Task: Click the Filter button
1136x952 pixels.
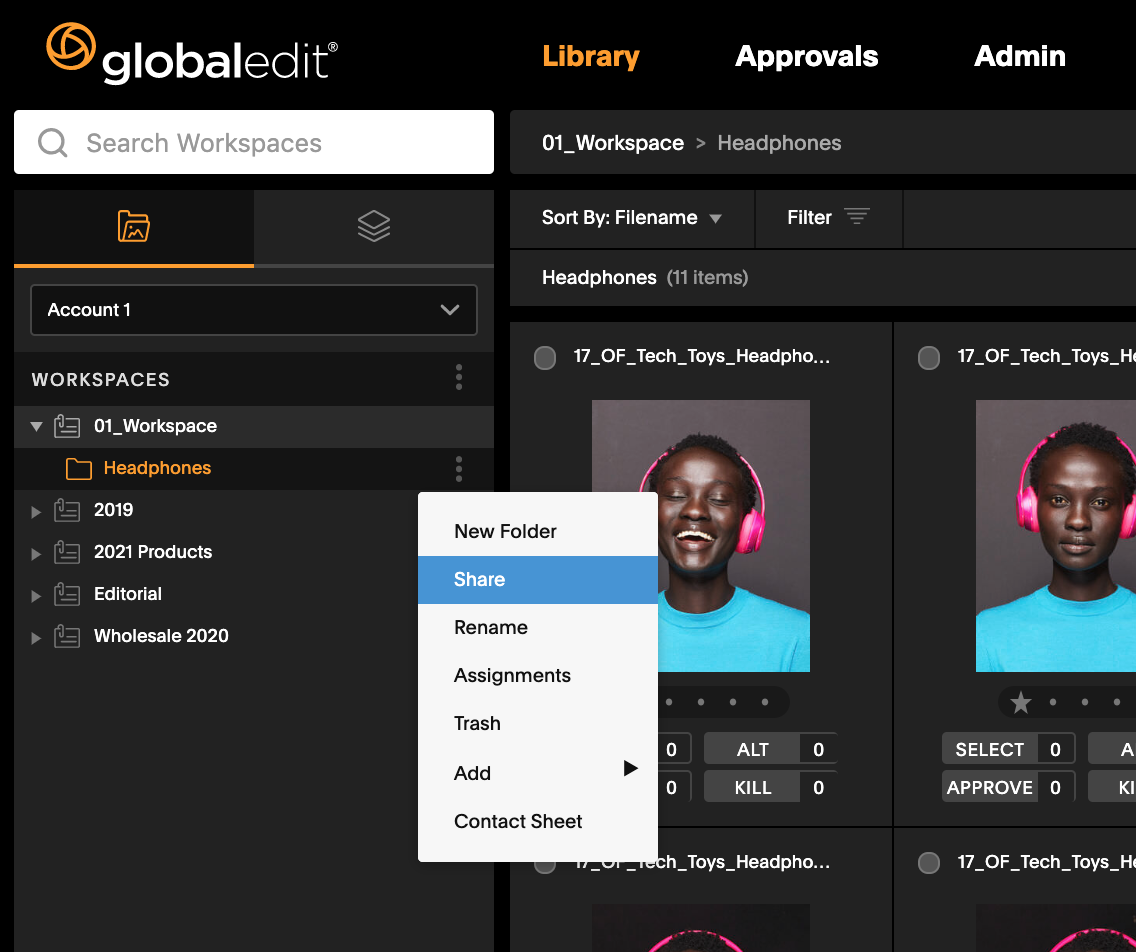Action: coord(829,218)
